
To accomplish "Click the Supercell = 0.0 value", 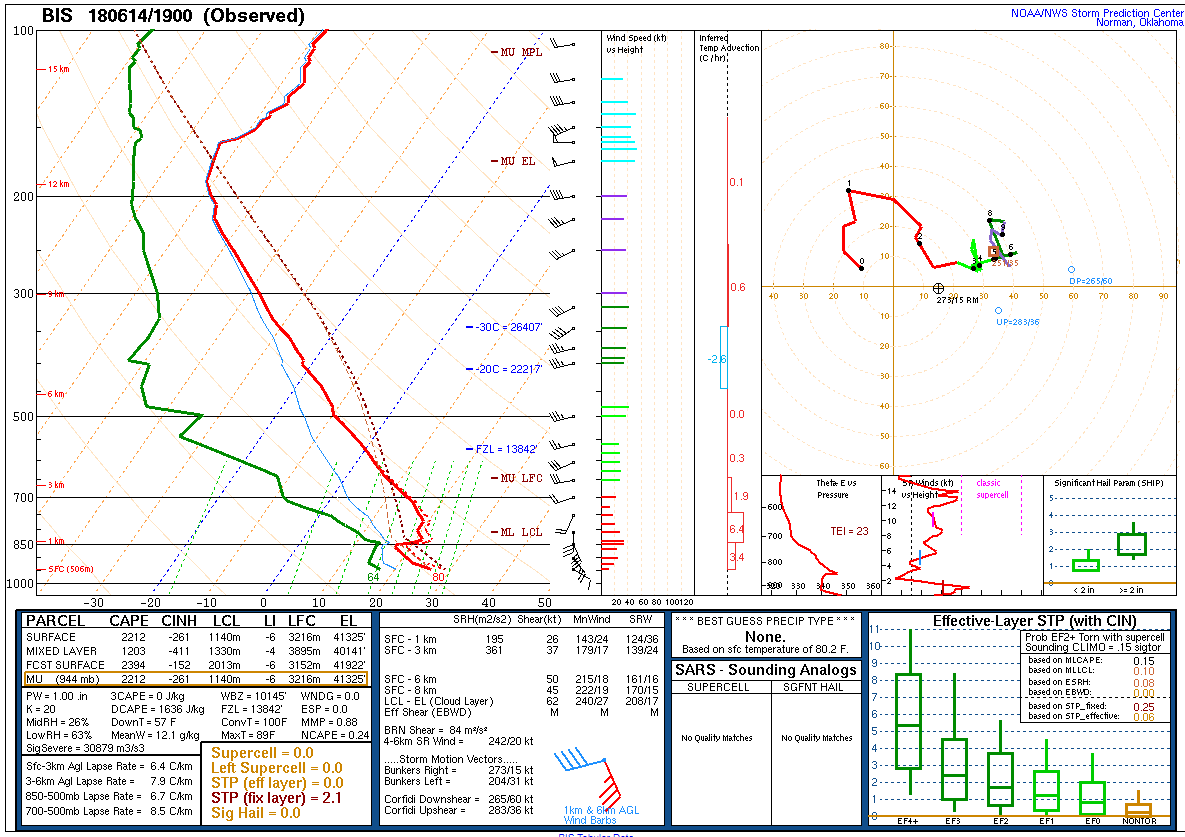I will pyautogui.click(x=262, y=752).
